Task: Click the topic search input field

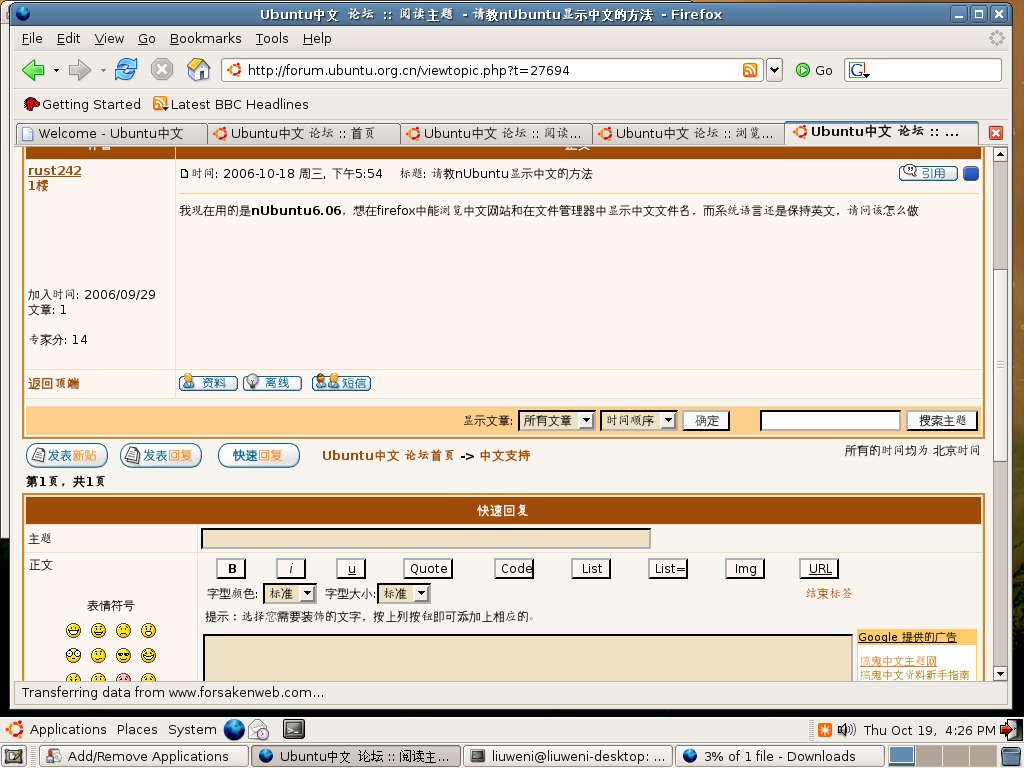Action: [830, 421]
